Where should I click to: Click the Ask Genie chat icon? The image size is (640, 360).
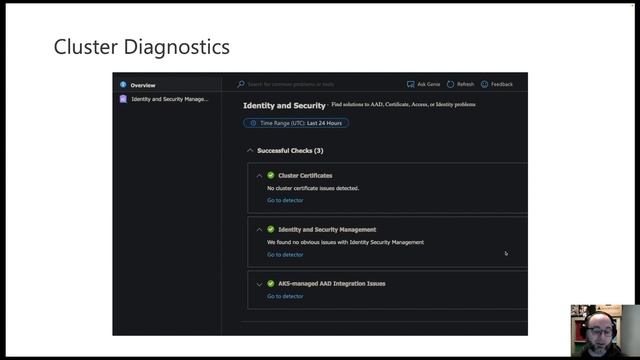(x=411, y=84)
